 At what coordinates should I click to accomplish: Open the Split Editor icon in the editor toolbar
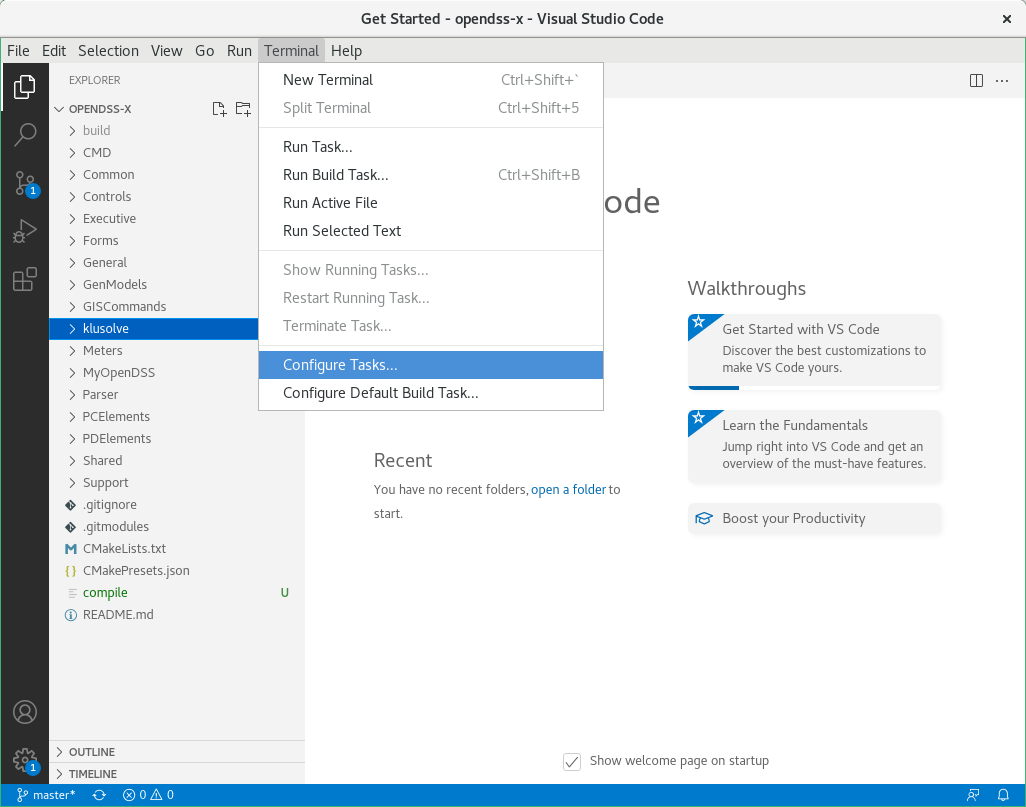976,81
